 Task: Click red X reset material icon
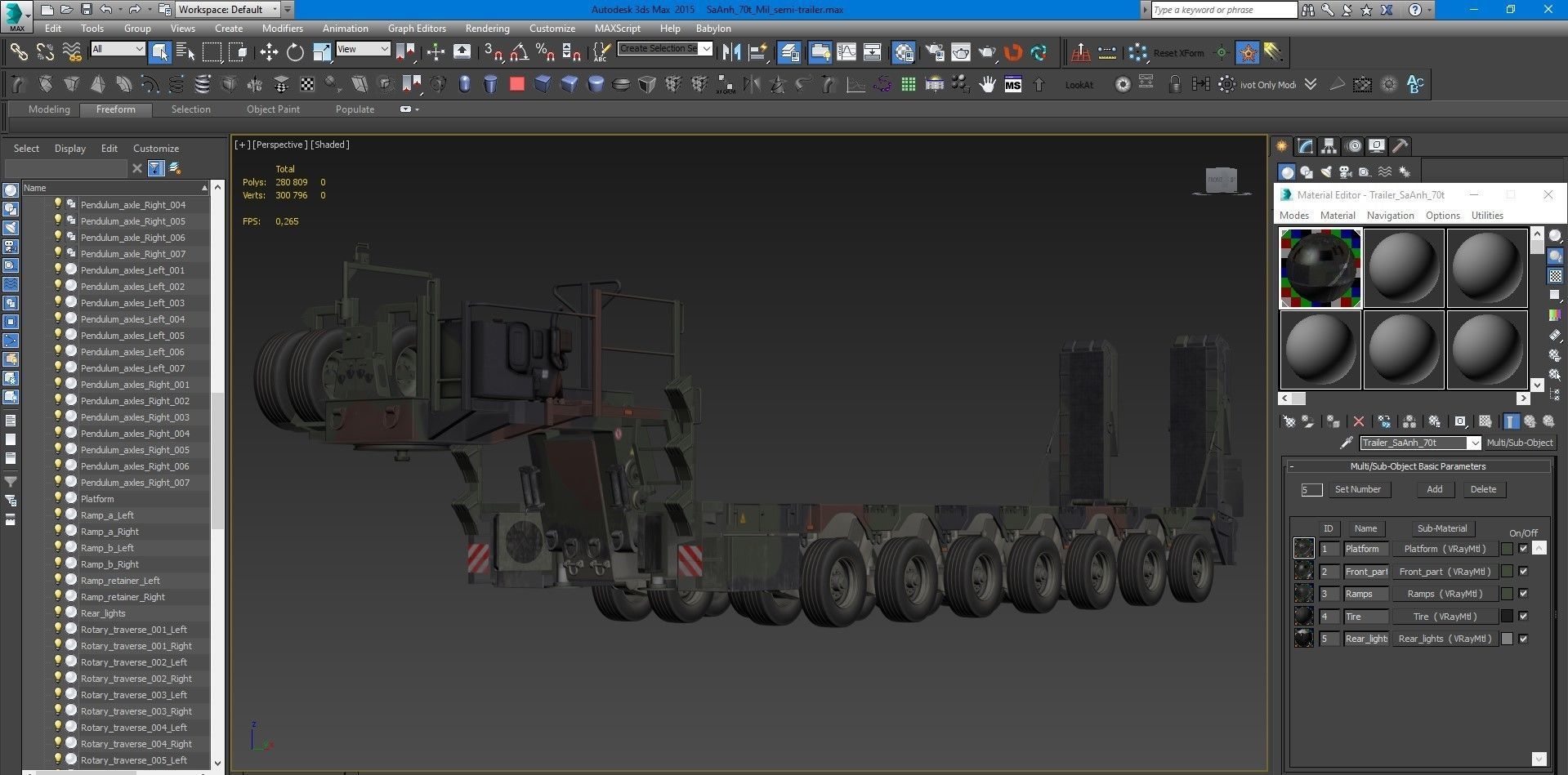(x=1358, y=421)
